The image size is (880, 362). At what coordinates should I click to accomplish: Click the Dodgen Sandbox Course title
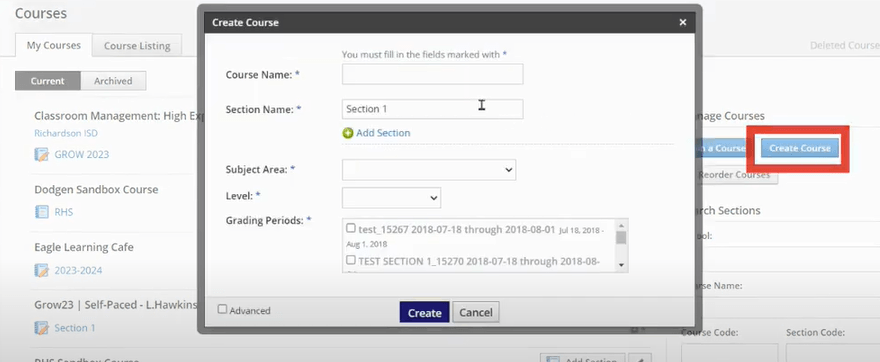pos(96,189)
